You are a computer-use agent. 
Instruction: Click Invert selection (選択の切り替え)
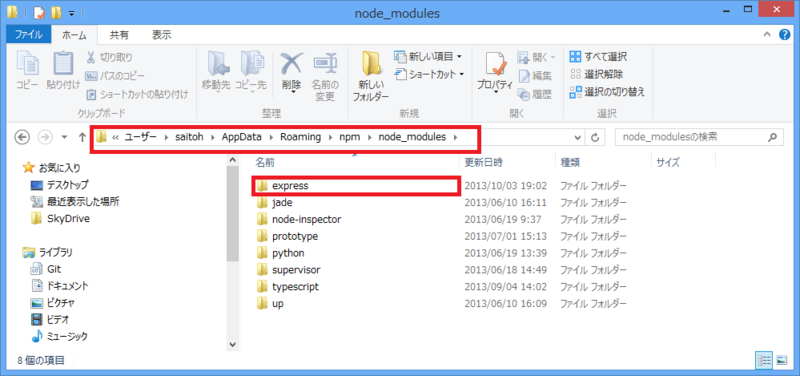(x=608, y=92)
